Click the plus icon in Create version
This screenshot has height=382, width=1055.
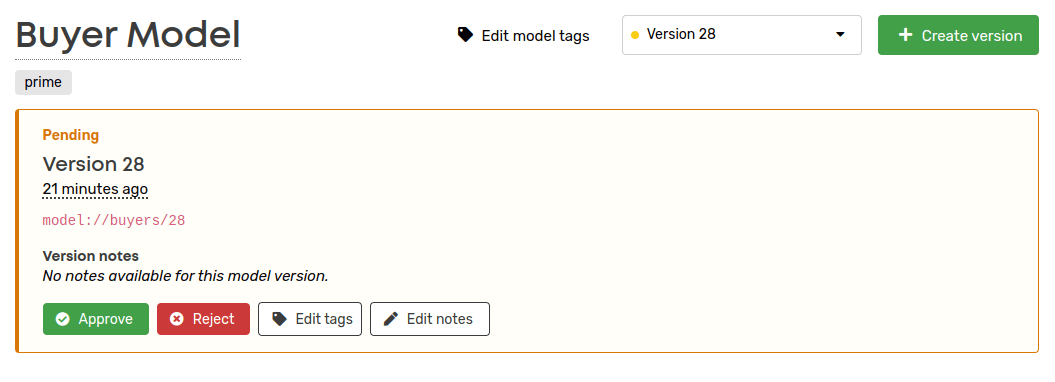click(x=906, y=35)
